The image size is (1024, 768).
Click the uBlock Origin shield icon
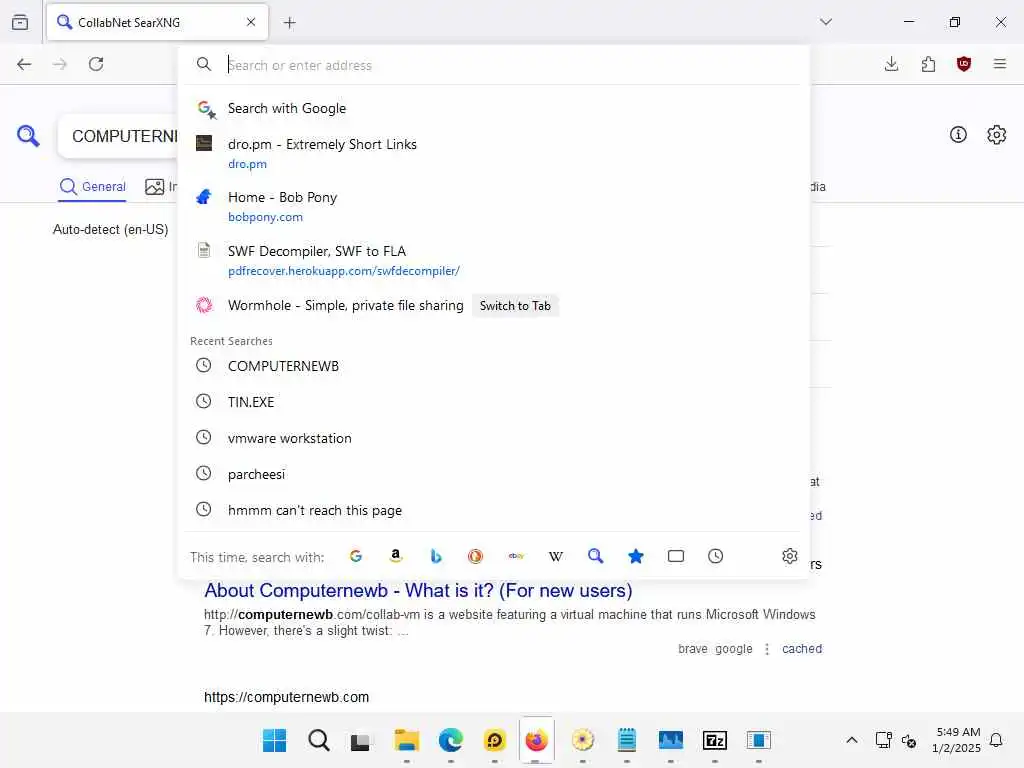tap(964, 64)
